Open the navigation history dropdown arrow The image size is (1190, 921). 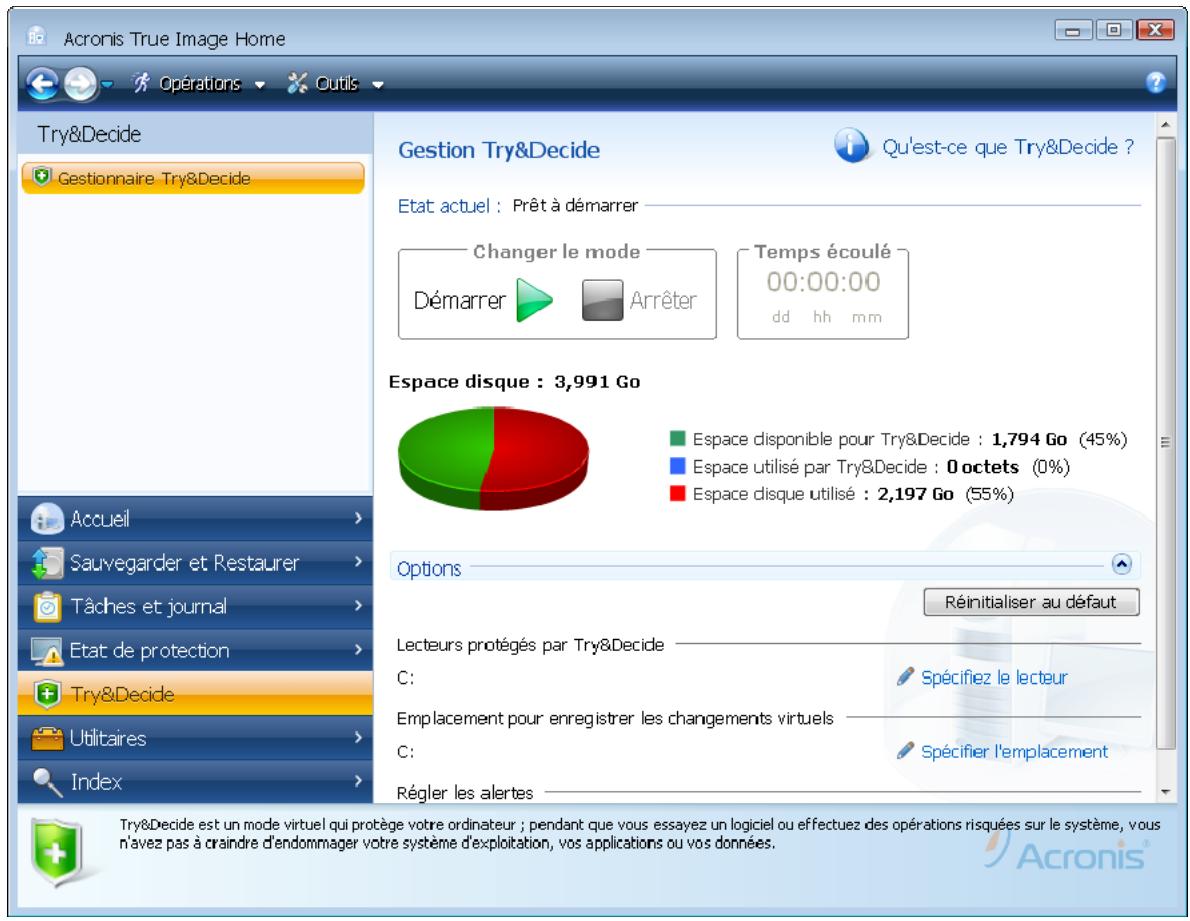click(107, 84)
